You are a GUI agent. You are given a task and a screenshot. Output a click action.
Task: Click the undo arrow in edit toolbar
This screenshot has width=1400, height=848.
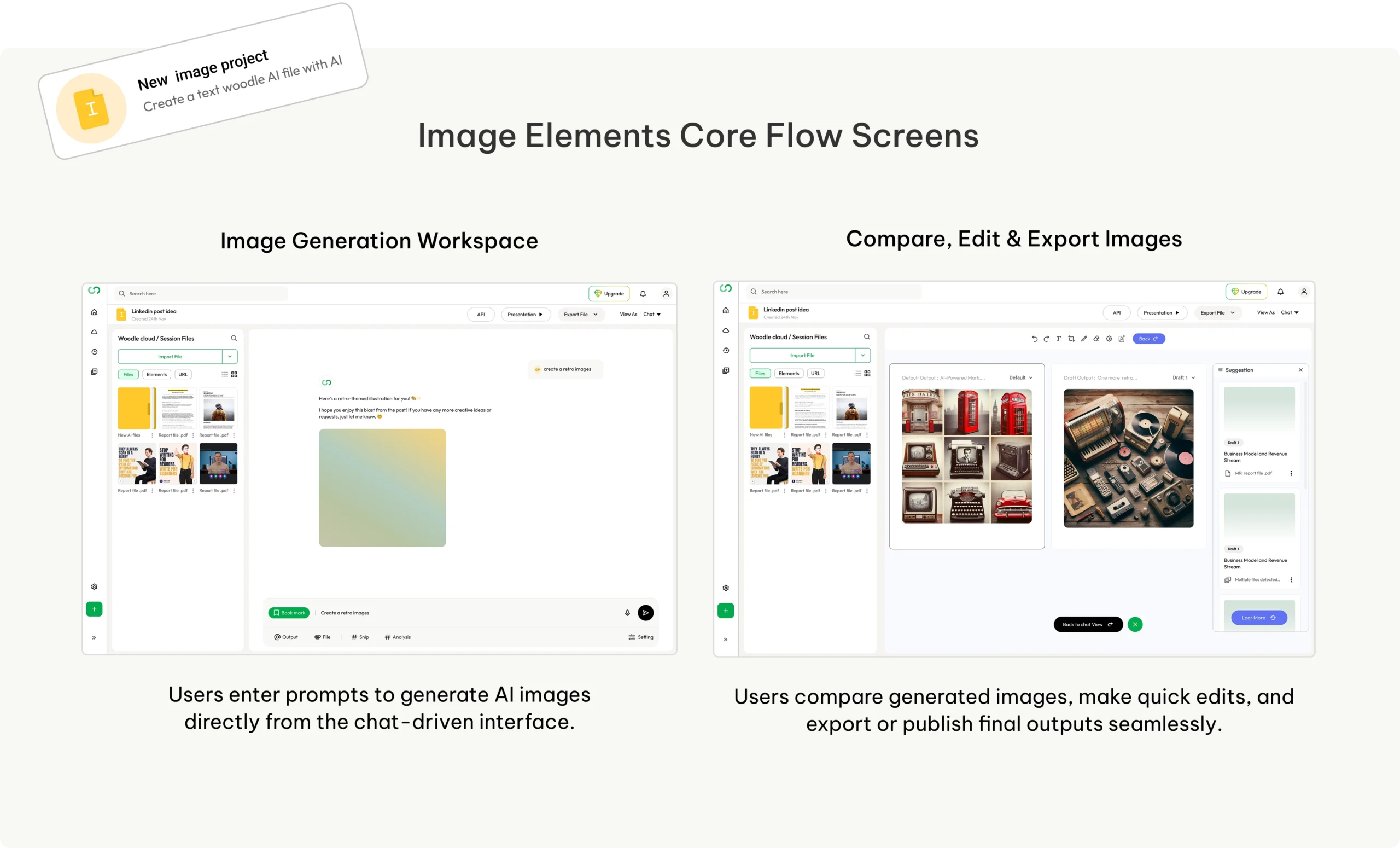point(1034,339)
